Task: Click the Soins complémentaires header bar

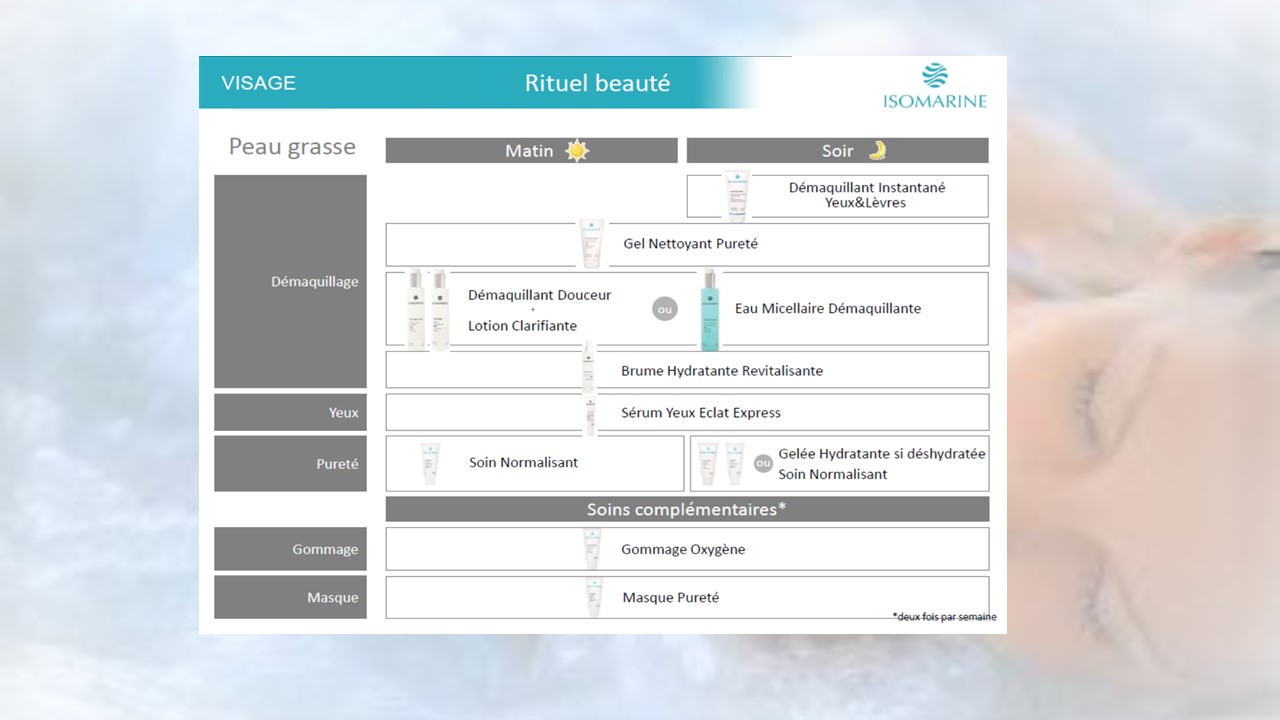Action: (x=687, y=509)
